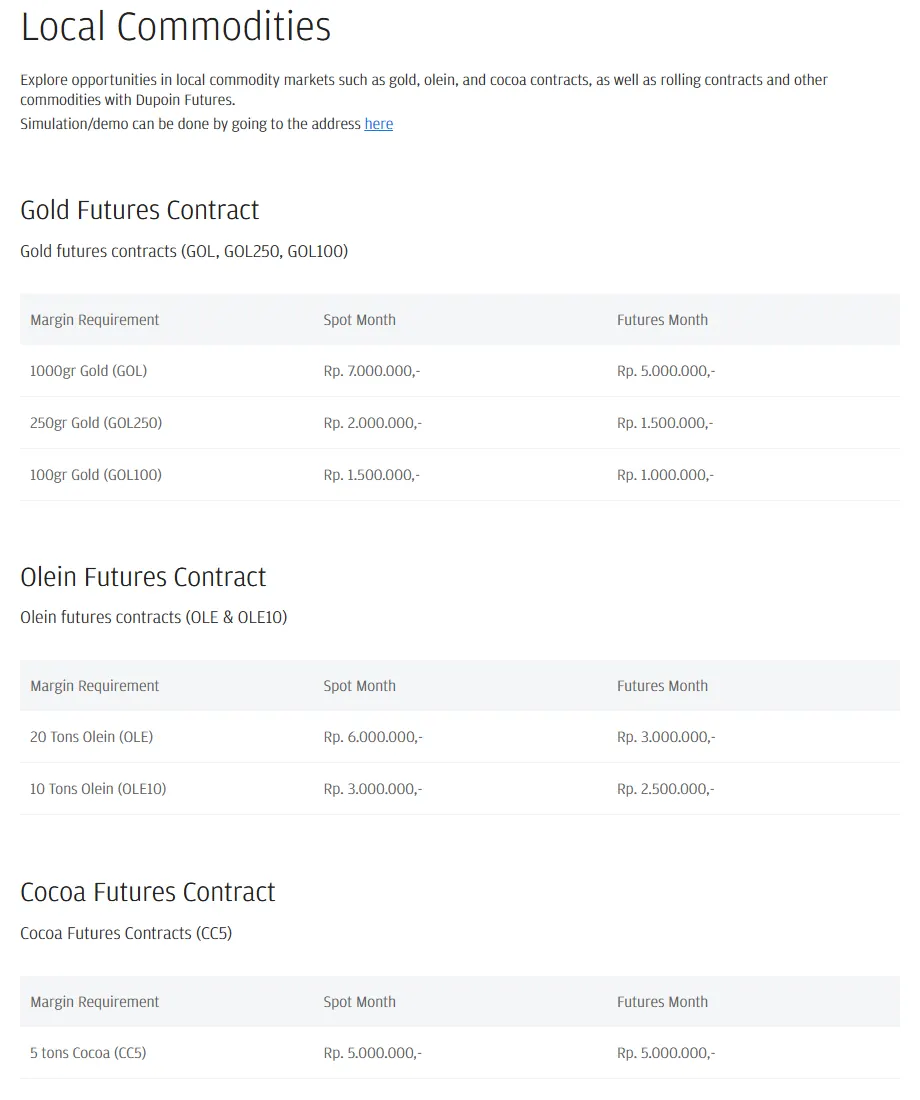Screen dimensions: 920x1100
Task: Click Spot Month header in Gold table
Action: pos(359,320)
